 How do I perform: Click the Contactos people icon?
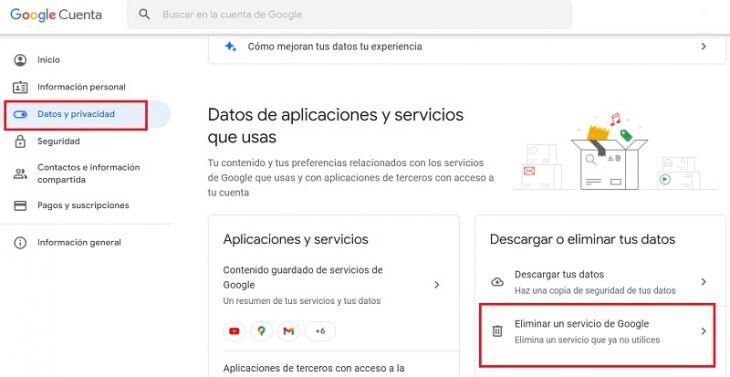pyautogui.click(x=20, y=174)
